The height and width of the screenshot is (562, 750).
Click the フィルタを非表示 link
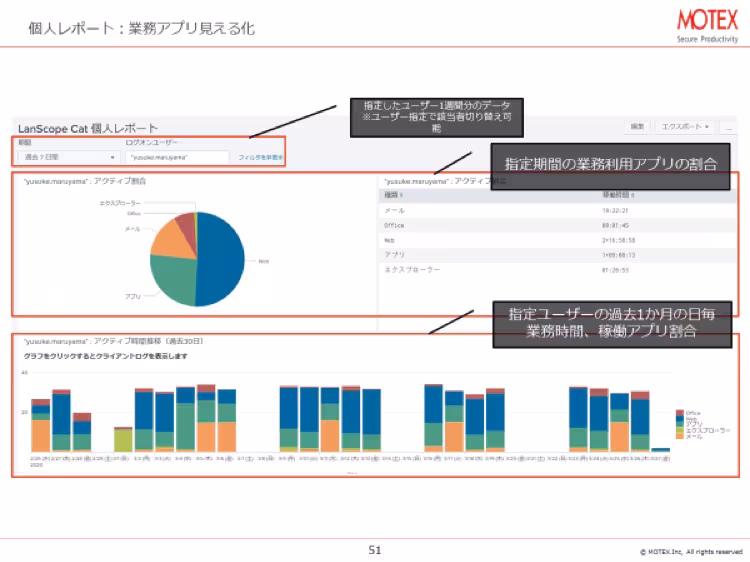tap(261, 157)
